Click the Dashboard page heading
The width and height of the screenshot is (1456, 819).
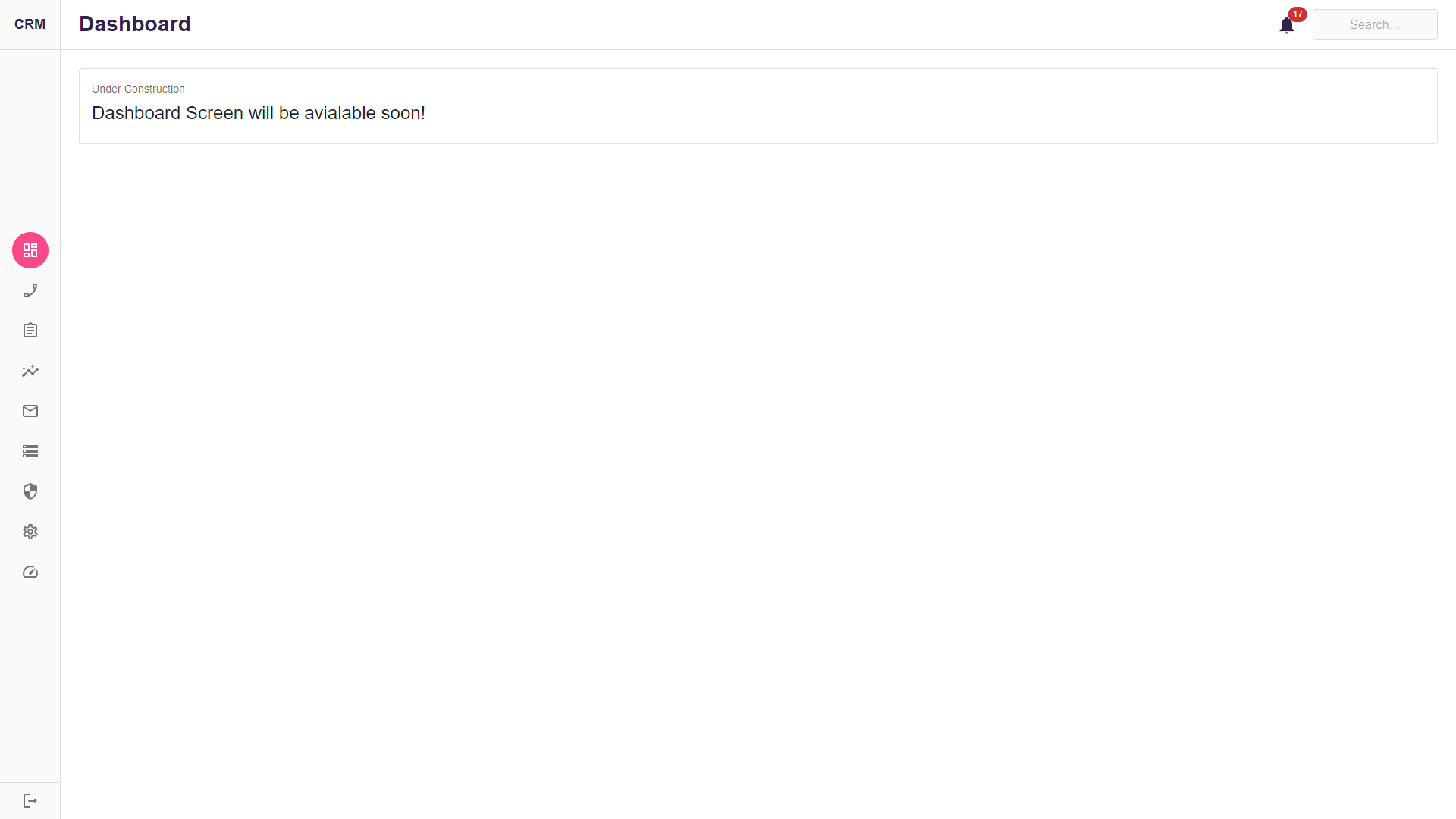(135, 24)
